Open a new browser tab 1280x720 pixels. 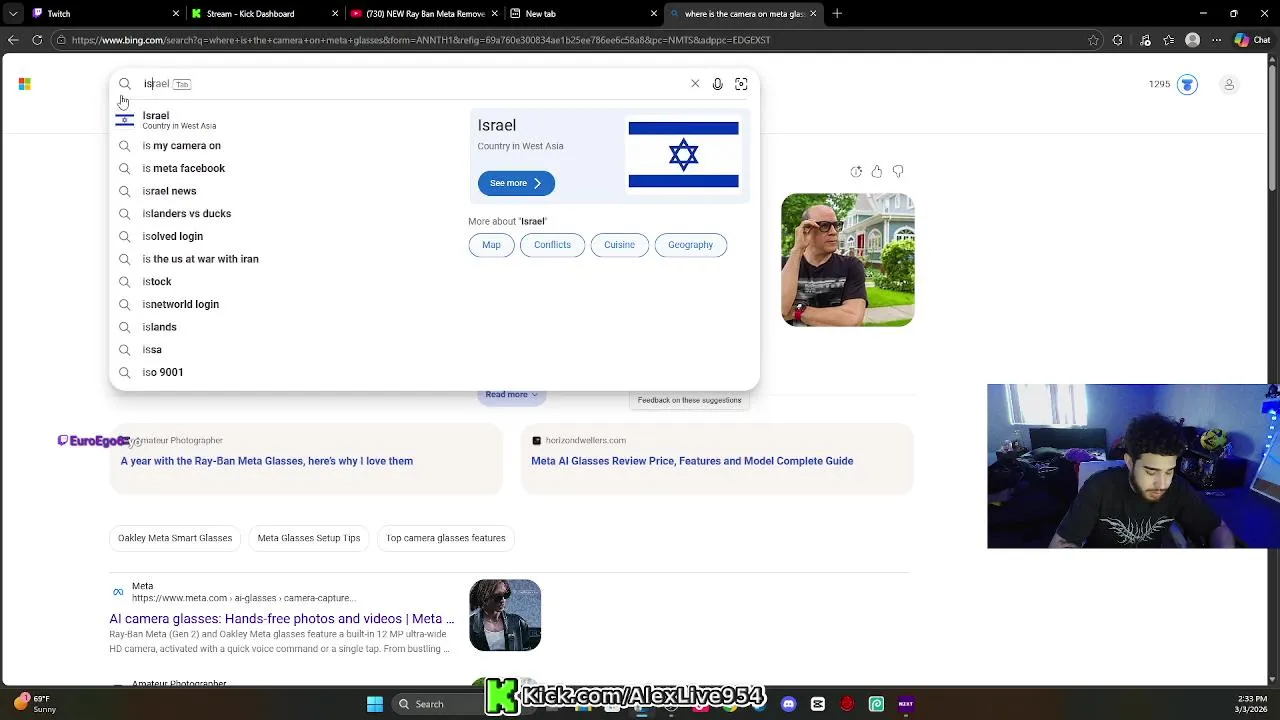(837, 14)
